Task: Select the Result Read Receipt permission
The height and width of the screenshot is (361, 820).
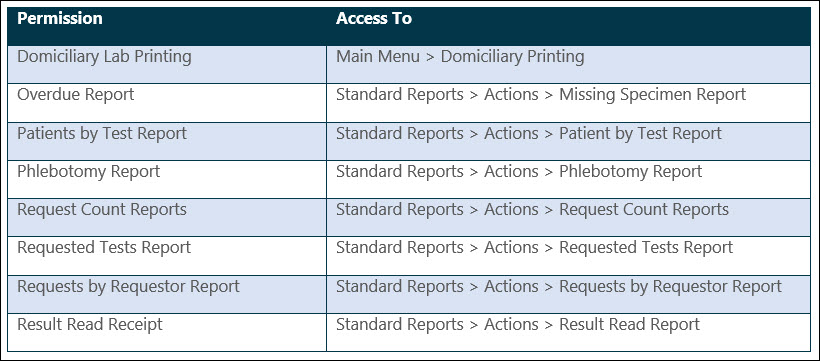Action: [x=90, y=324]
